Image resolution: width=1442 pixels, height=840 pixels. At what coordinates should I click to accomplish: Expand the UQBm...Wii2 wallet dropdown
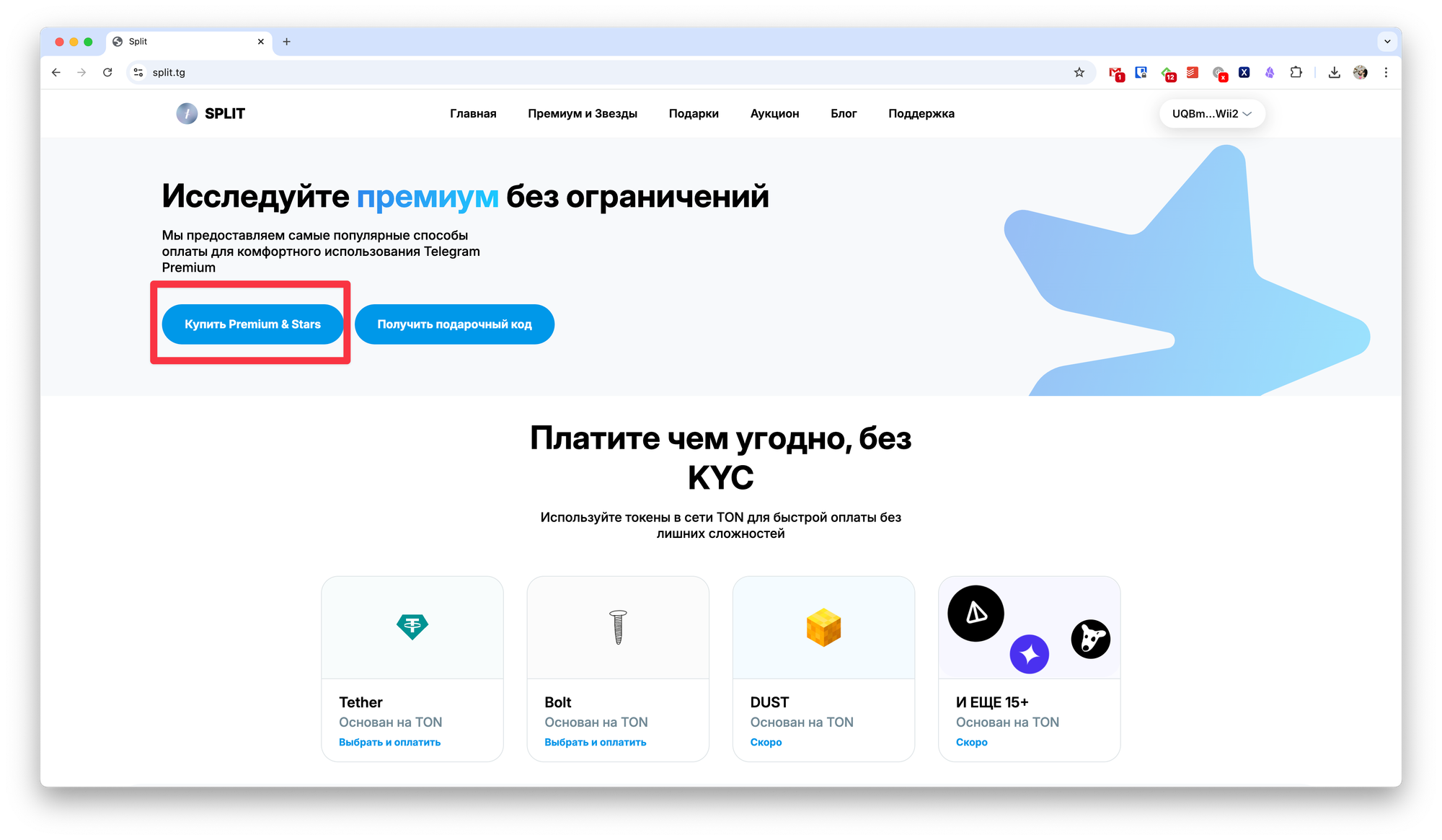point(1211,113)
